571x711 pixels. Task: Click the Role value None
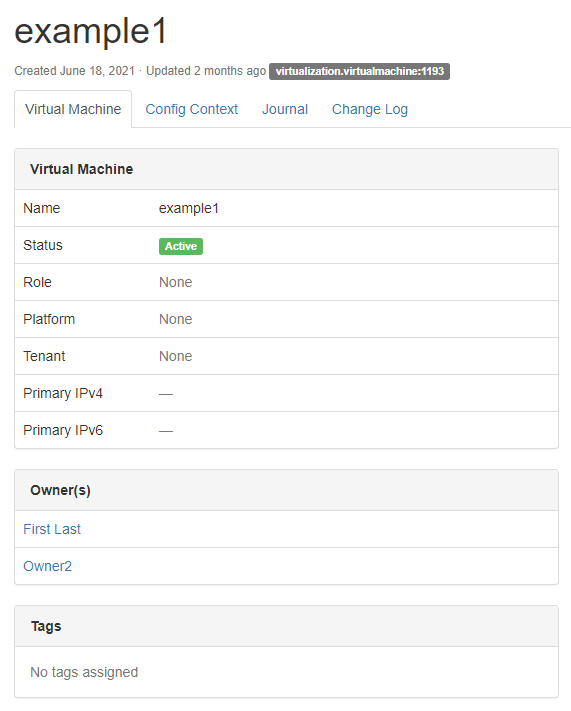[x=176, y=282]
